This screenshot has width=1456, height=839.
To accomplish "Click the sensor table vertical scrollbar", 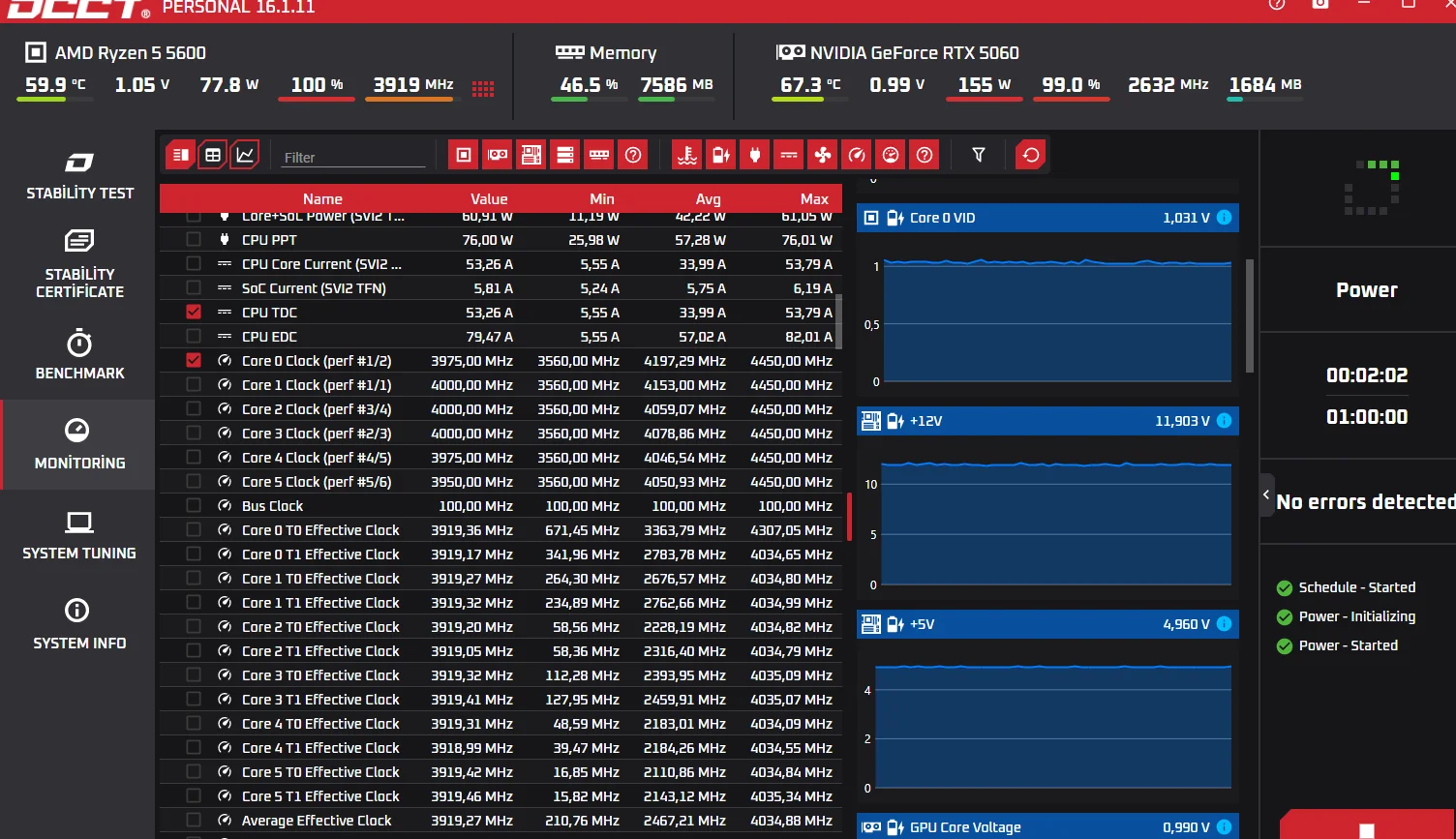I will tap(838, 321).
